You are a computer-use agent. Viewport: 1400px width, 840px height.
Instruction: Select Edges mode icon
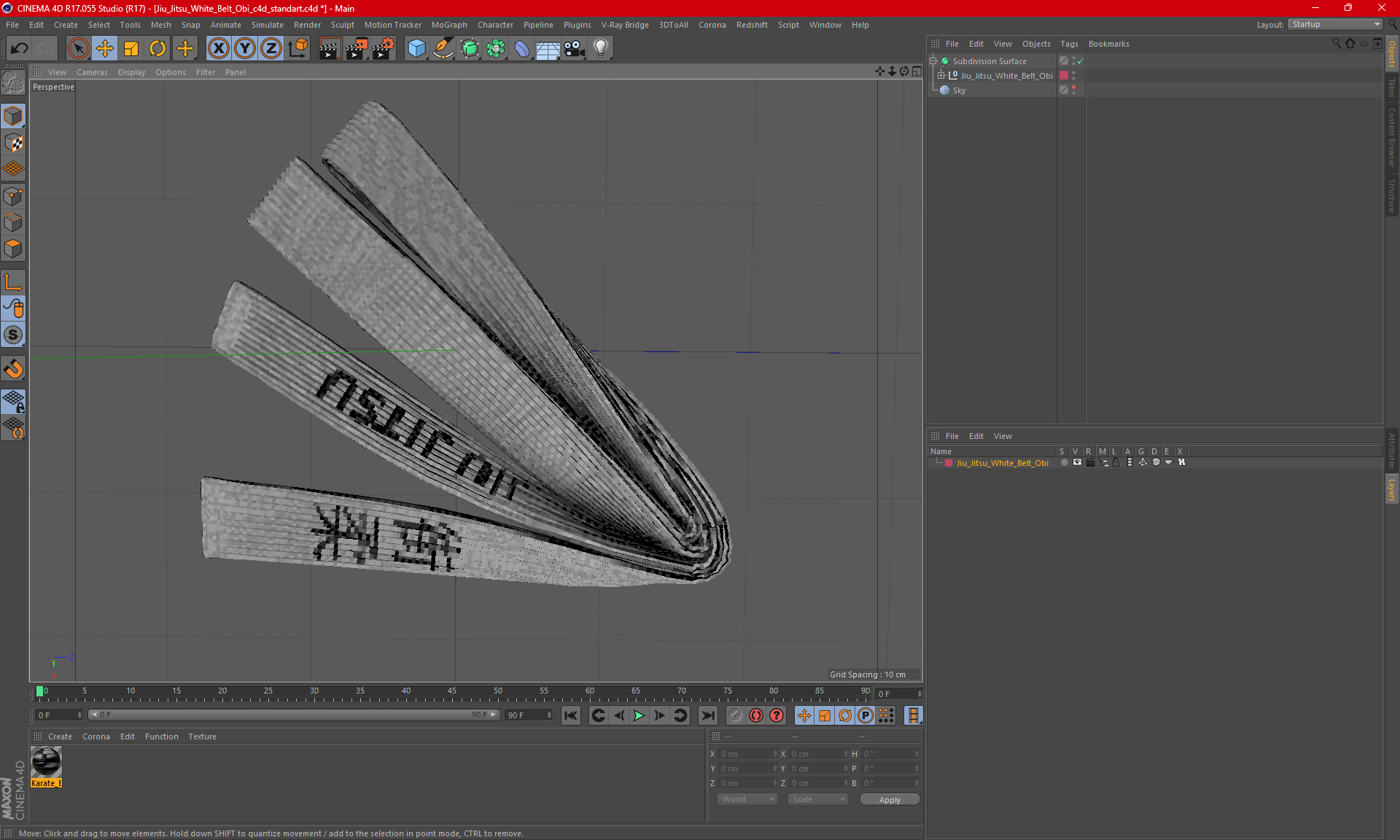[x=13, y=222]
